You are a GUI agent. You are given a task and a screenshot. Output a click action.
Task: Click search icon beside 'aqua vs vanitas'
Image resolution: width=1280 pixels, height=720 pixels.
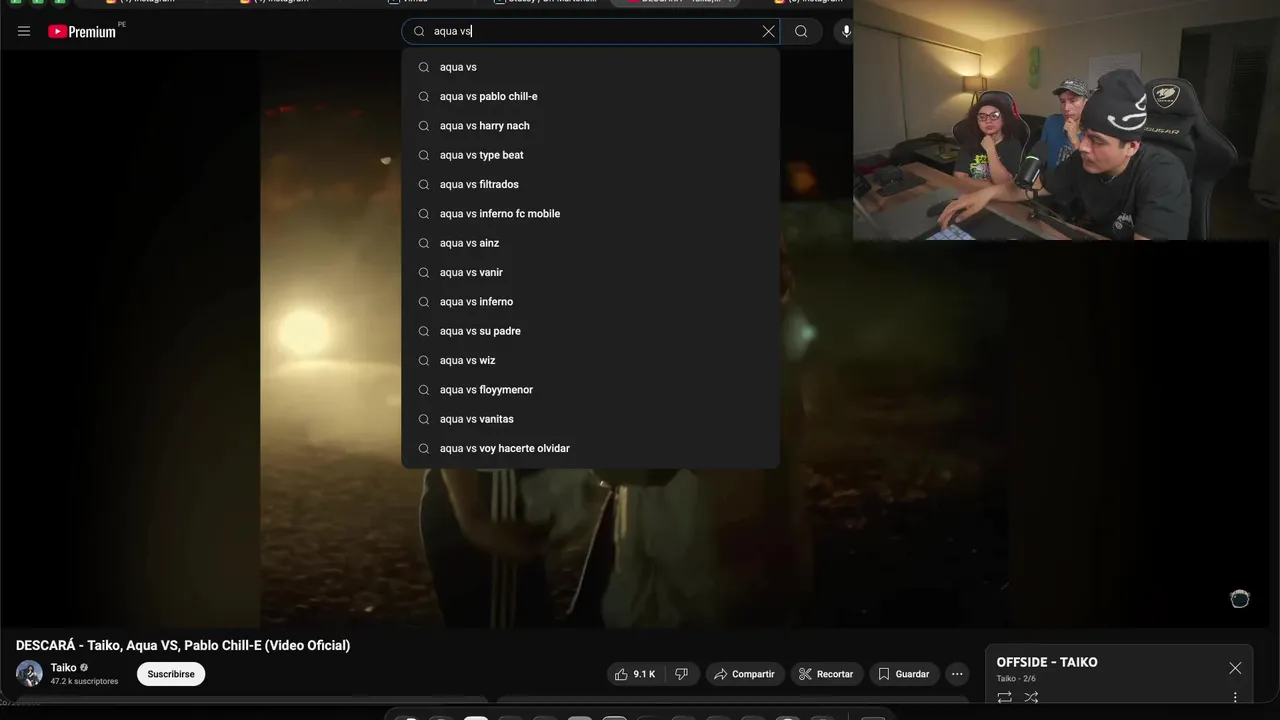coord(424,419)
